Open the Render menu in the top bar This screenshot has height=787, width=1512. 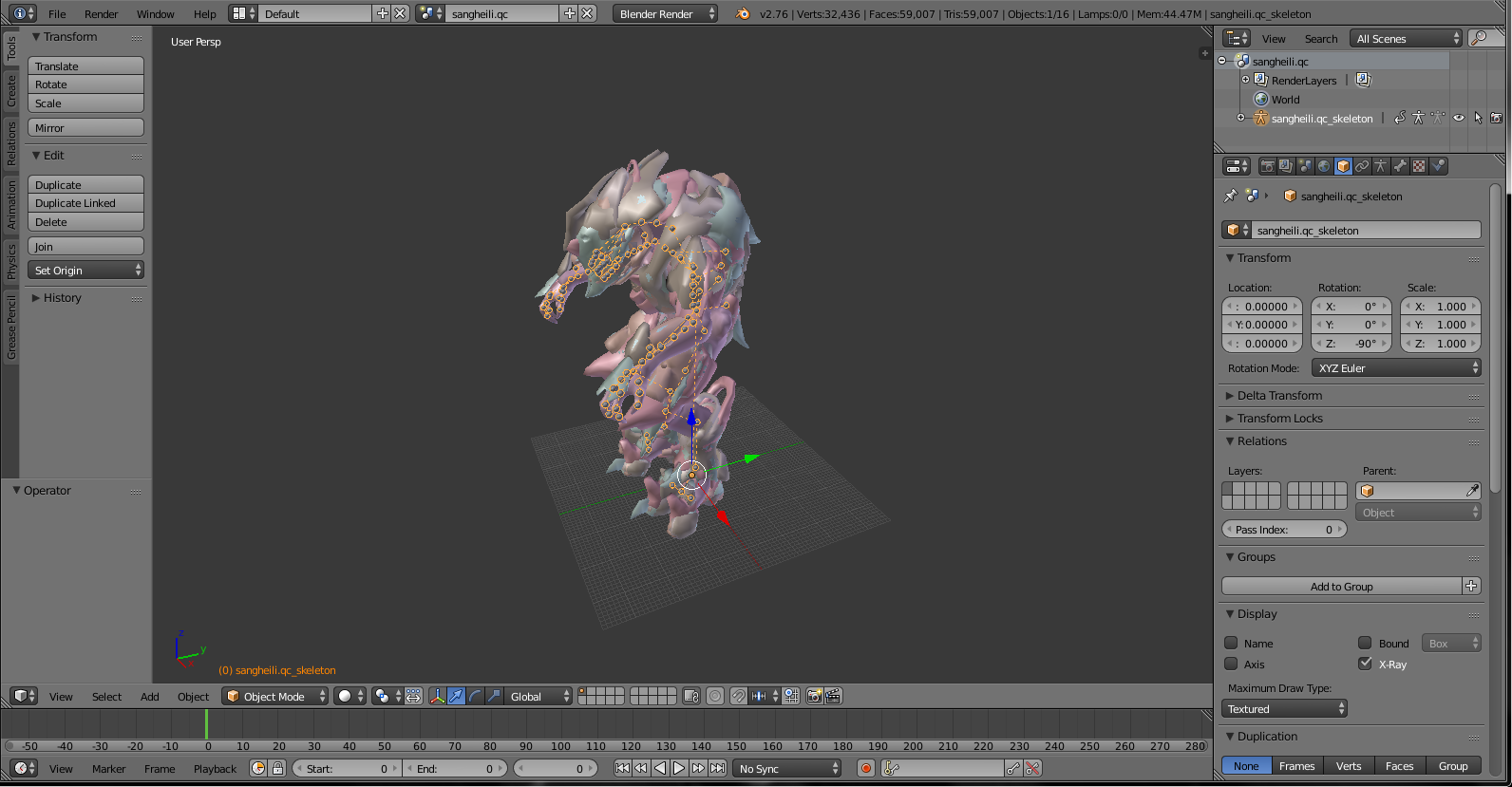point(101,13)
